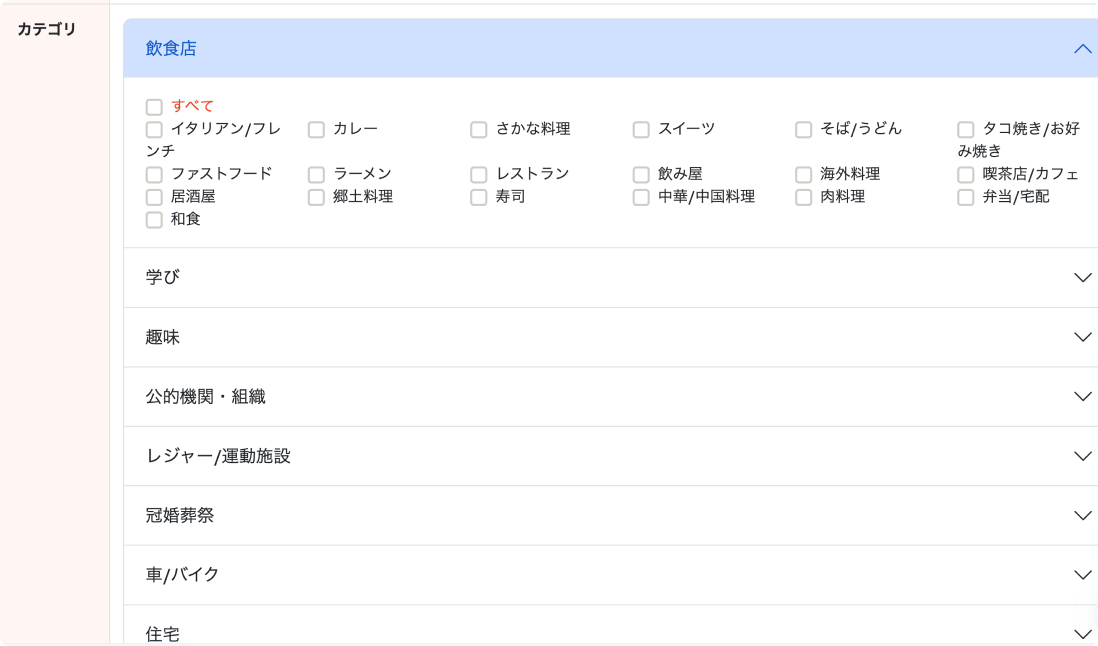Check the 居酒屋 checkbox
This screenshot has height=646, width=1098.
(x=154, y=198)
